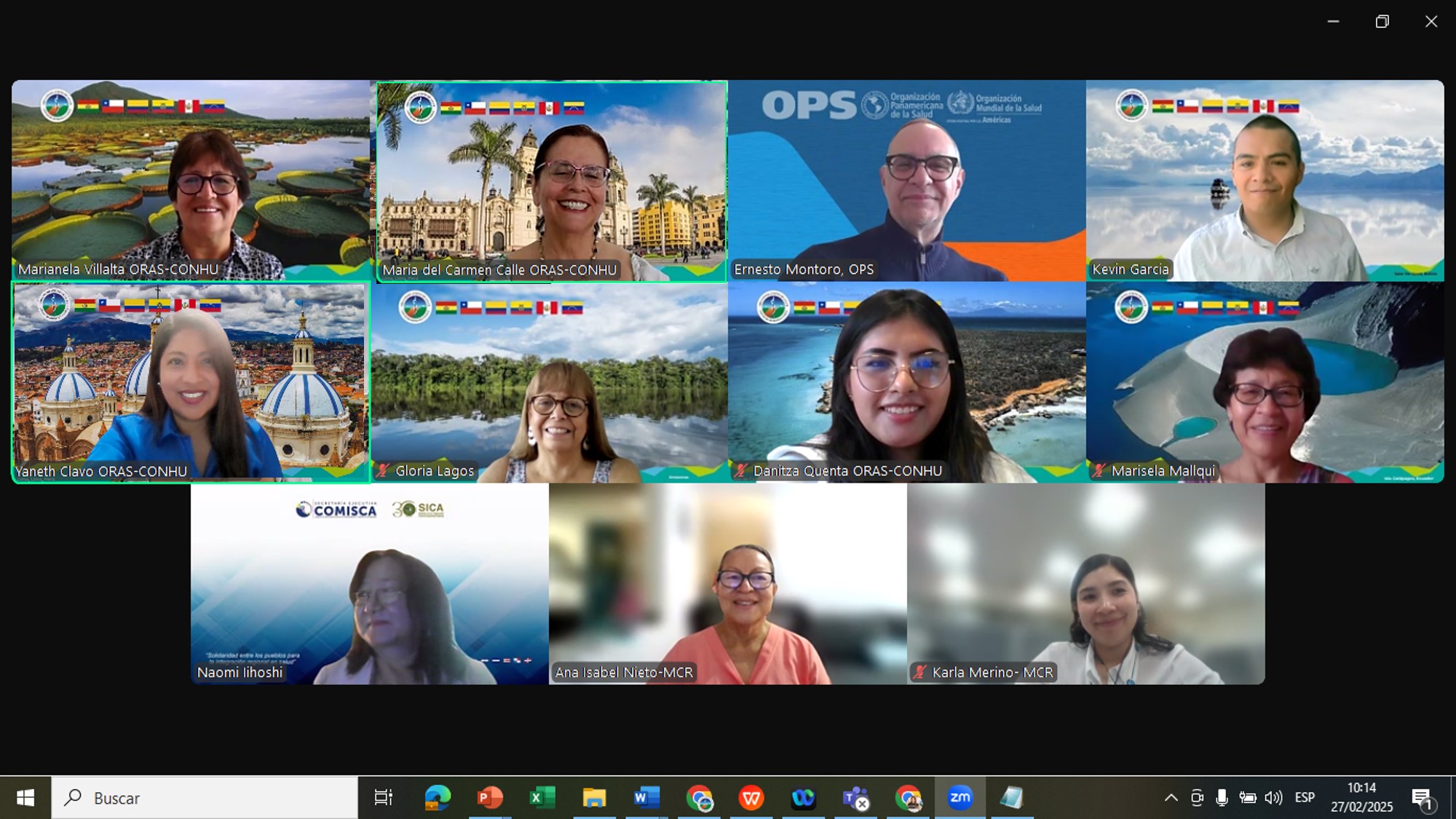Toggle the speaker volume tray icon
Image resolution: width=1456 pixels, height=819 pixels.
tap(1273, 798)
